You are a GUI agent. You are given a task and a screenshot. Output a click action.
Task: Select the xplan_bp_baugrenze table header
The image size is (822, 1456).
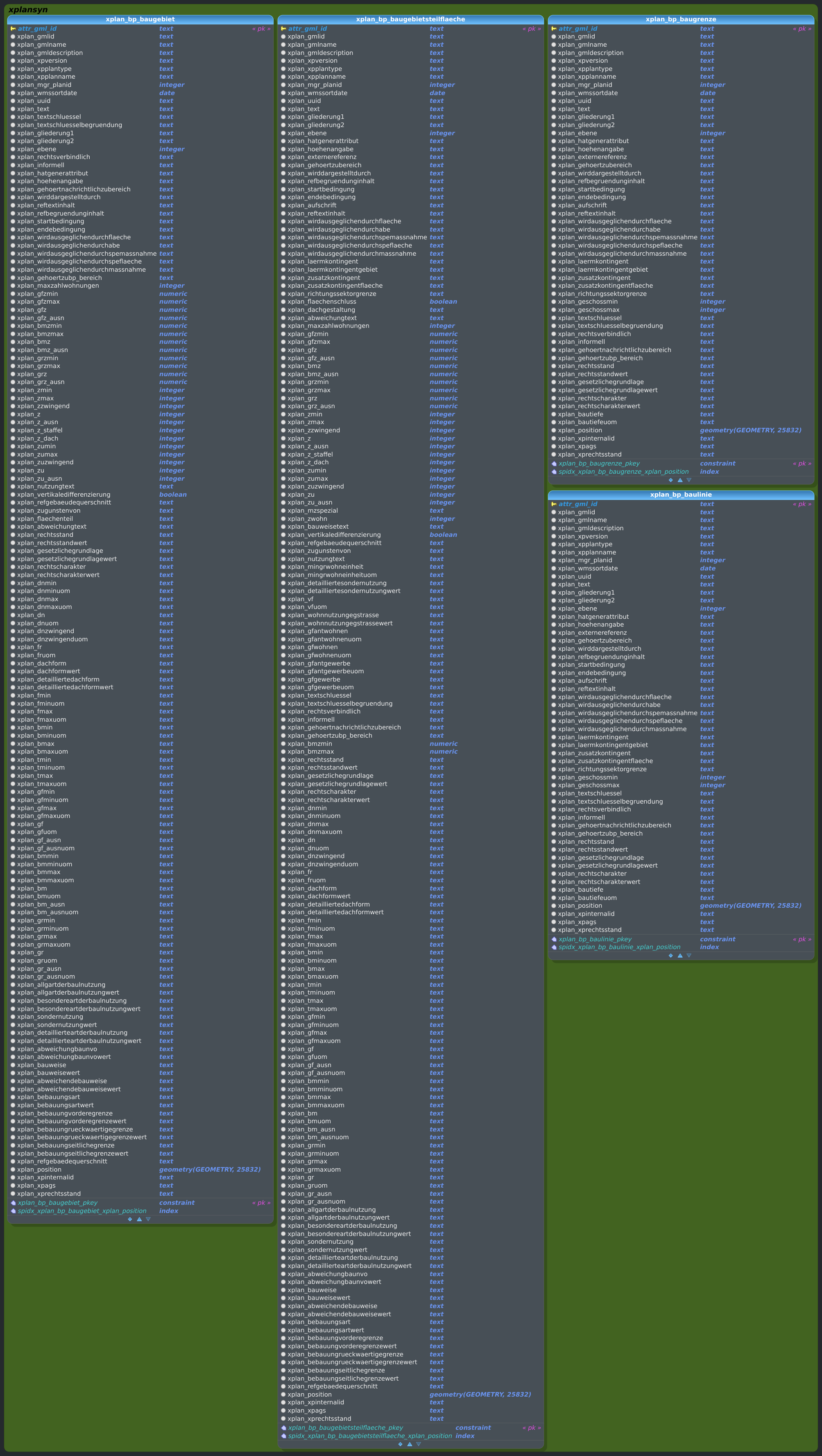coord(681,19)
